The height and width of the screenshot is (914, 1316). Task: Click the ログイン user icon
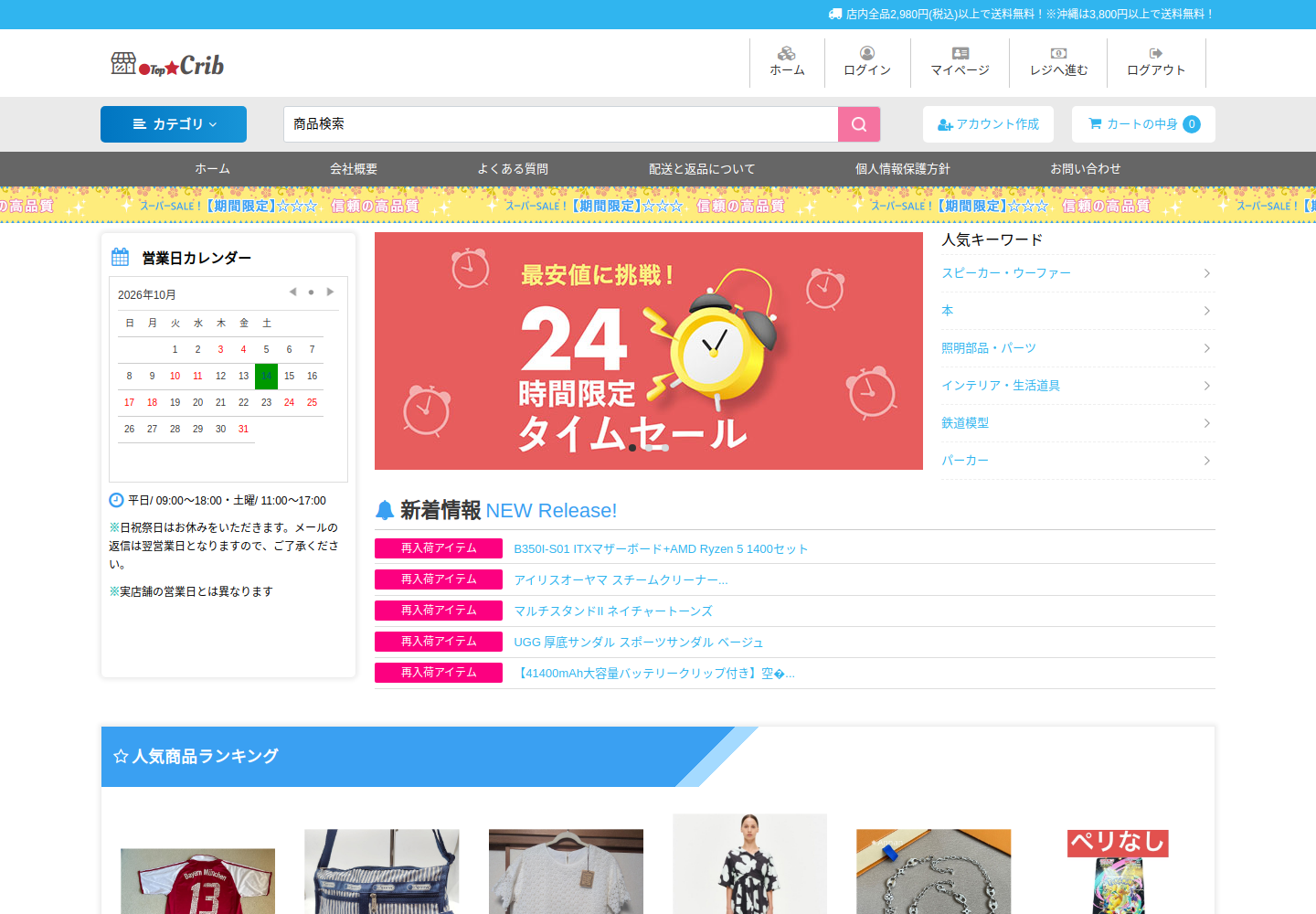867,54
